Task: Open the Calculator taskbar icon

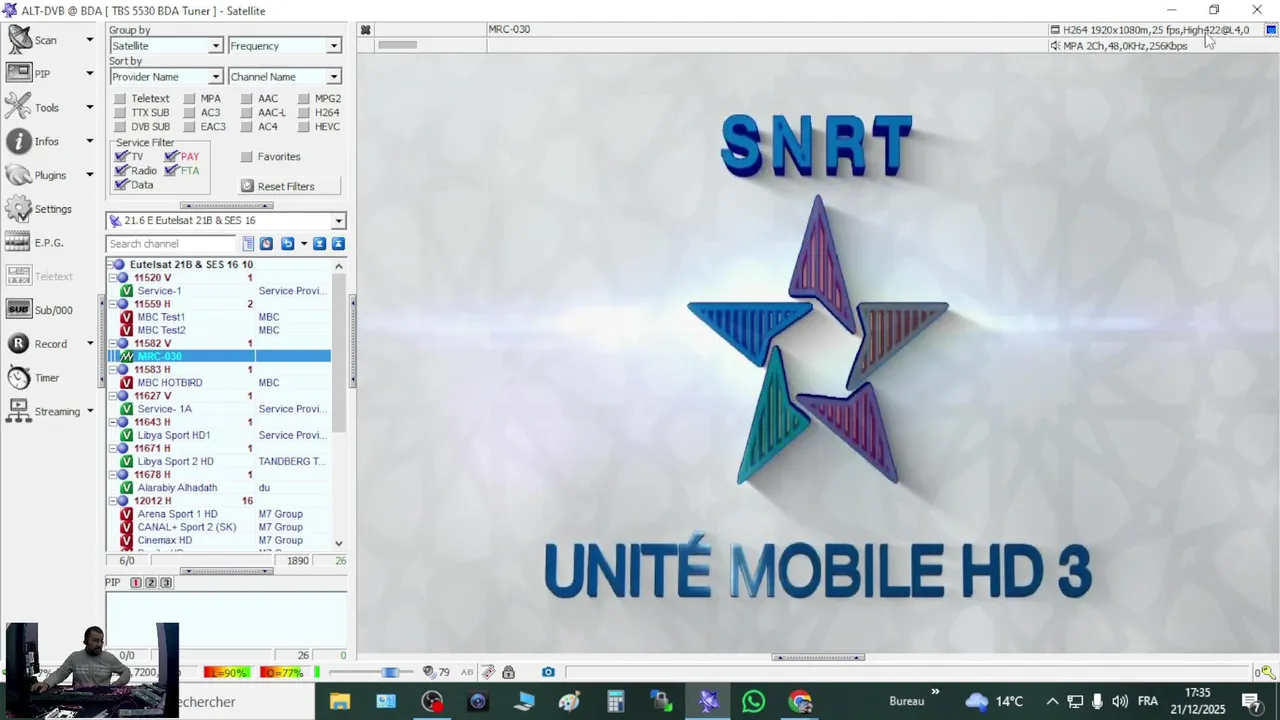Action: point(616,702)
